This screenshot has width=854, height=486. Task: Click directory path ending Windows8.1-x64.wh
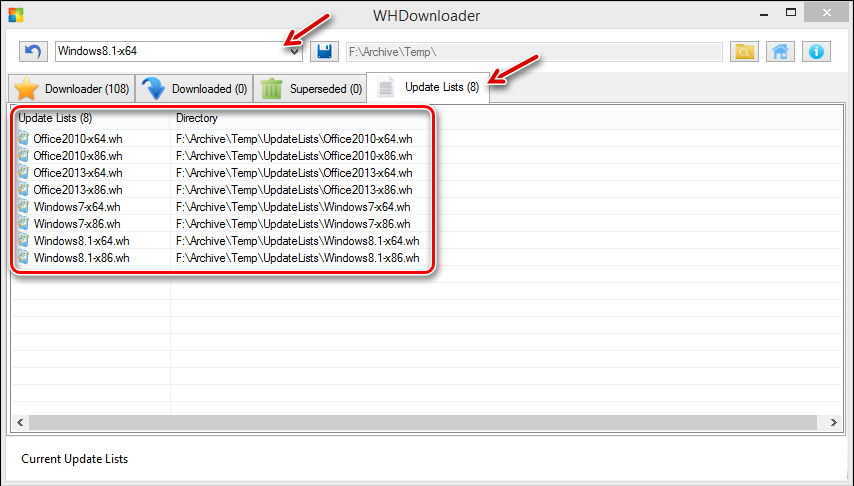(x=297, y=240)
